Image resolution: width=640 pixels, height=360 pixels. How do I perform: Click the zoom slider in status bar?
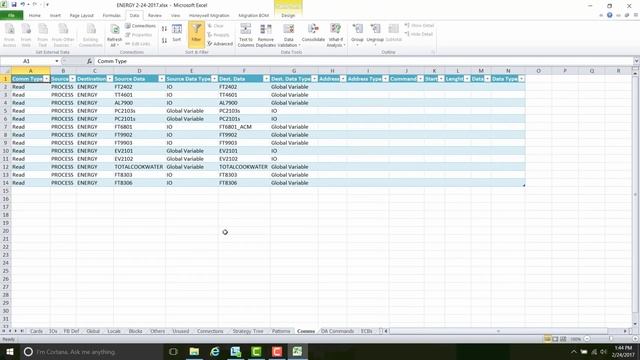[611, 339]
